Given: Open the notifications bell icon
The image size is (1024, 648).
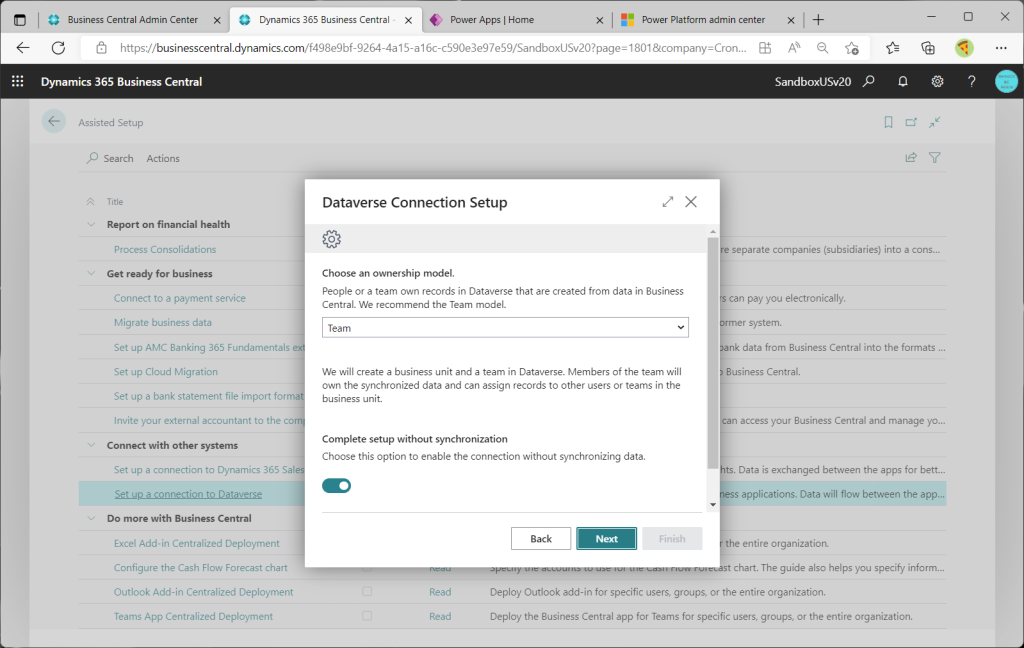Looking at the screenshot, I should pos(903,81).
